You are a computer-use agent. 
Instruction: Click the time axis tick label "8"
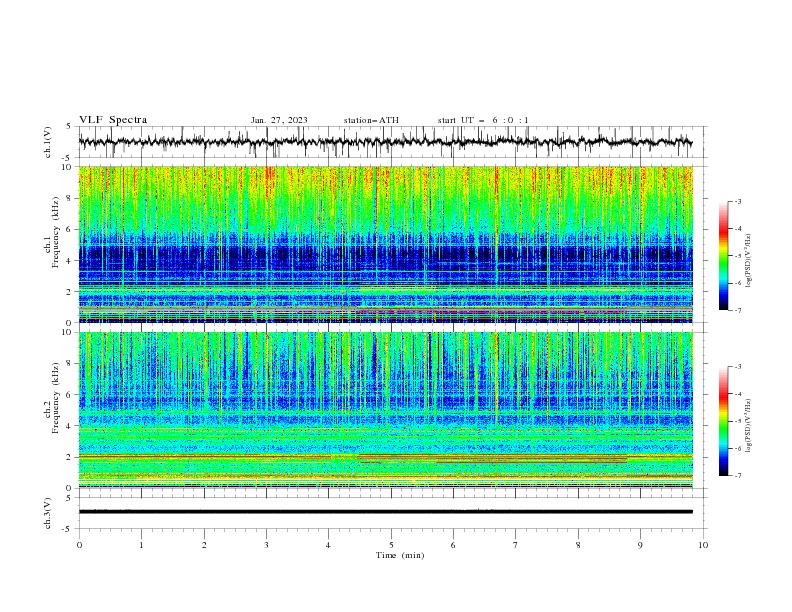[578, 545]
